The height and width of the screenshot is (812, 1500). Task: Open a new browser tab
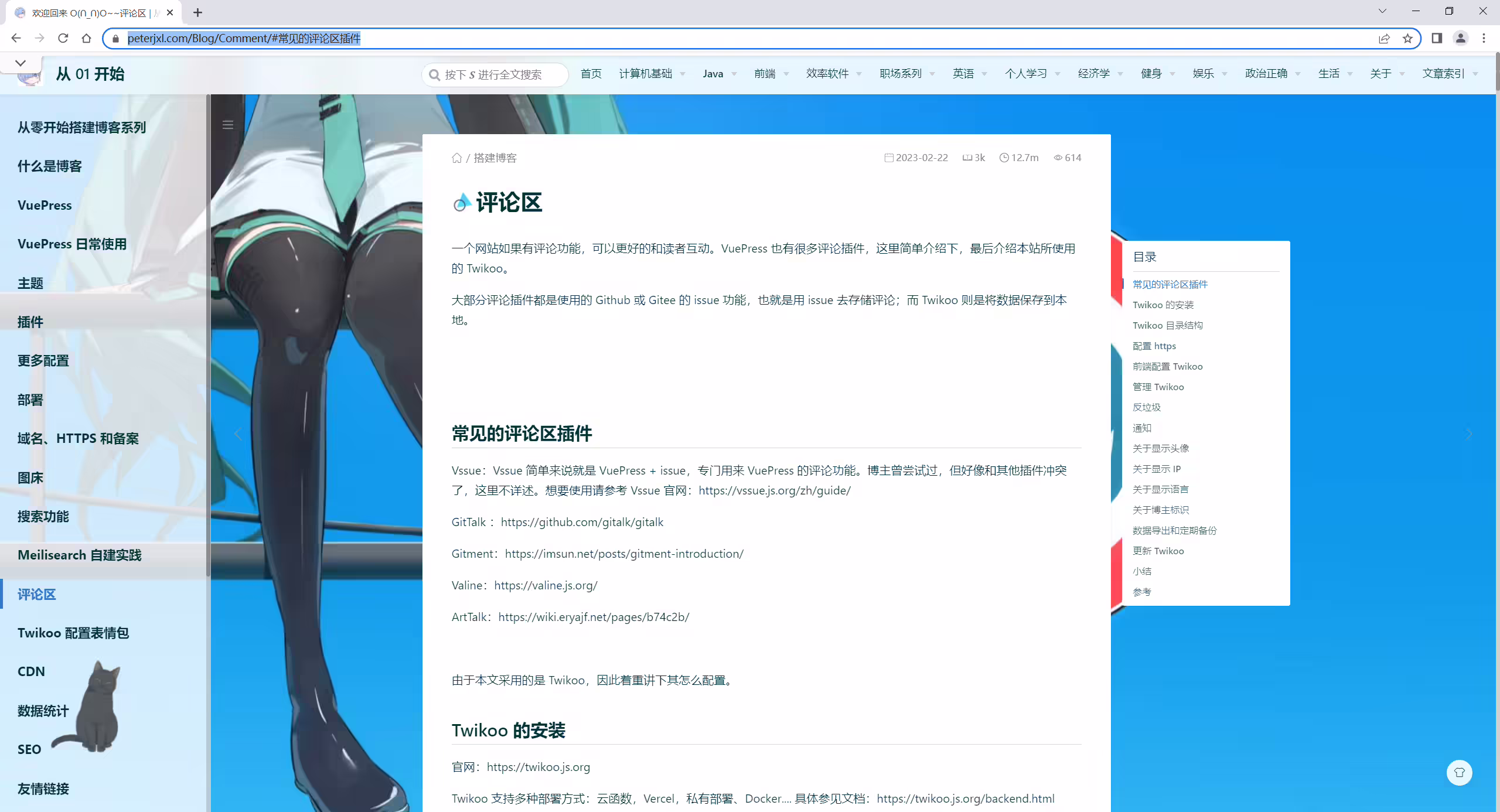click(x=198, y=12)
